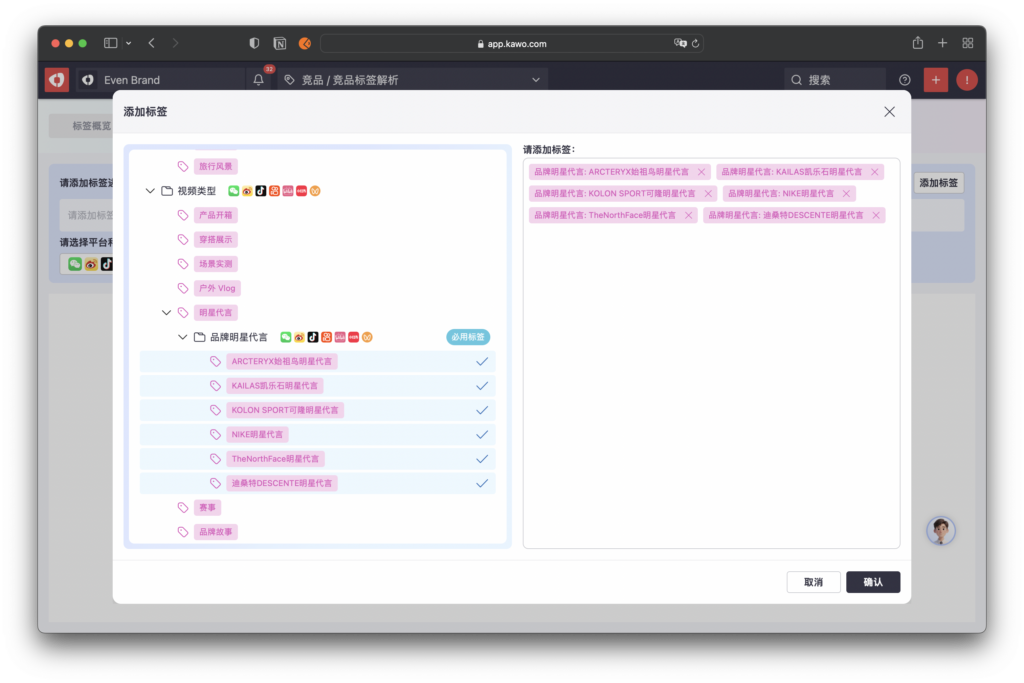Click the 搜索 search field
1024x683 pixels.
[x=835, y=80]
